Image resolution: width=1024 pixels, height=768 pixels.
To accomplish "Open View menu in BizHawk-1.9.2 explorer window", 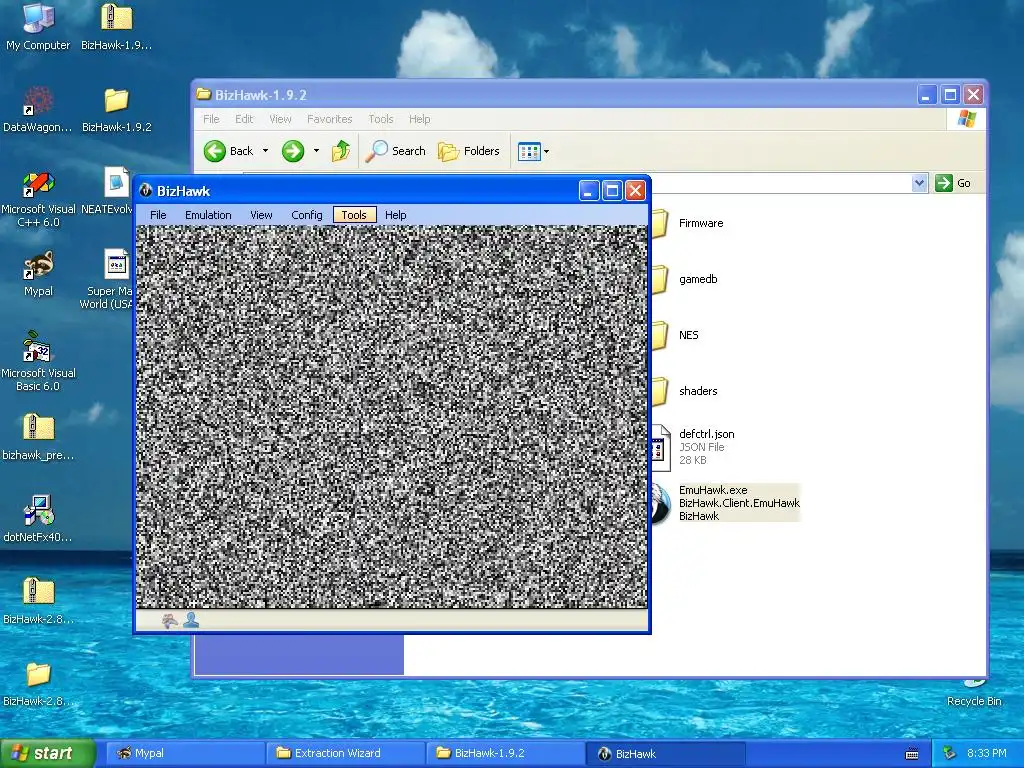I will pyautogui.click(x=280, y=119).
